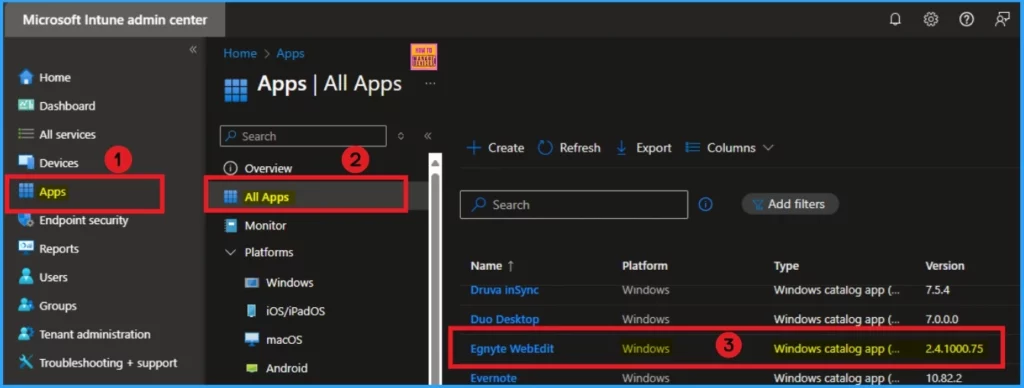Image resolution: width=1024 pixels, height=388 pixels.
Task: Click the Home icon in sidebar
Action: (x=26, y=77)
